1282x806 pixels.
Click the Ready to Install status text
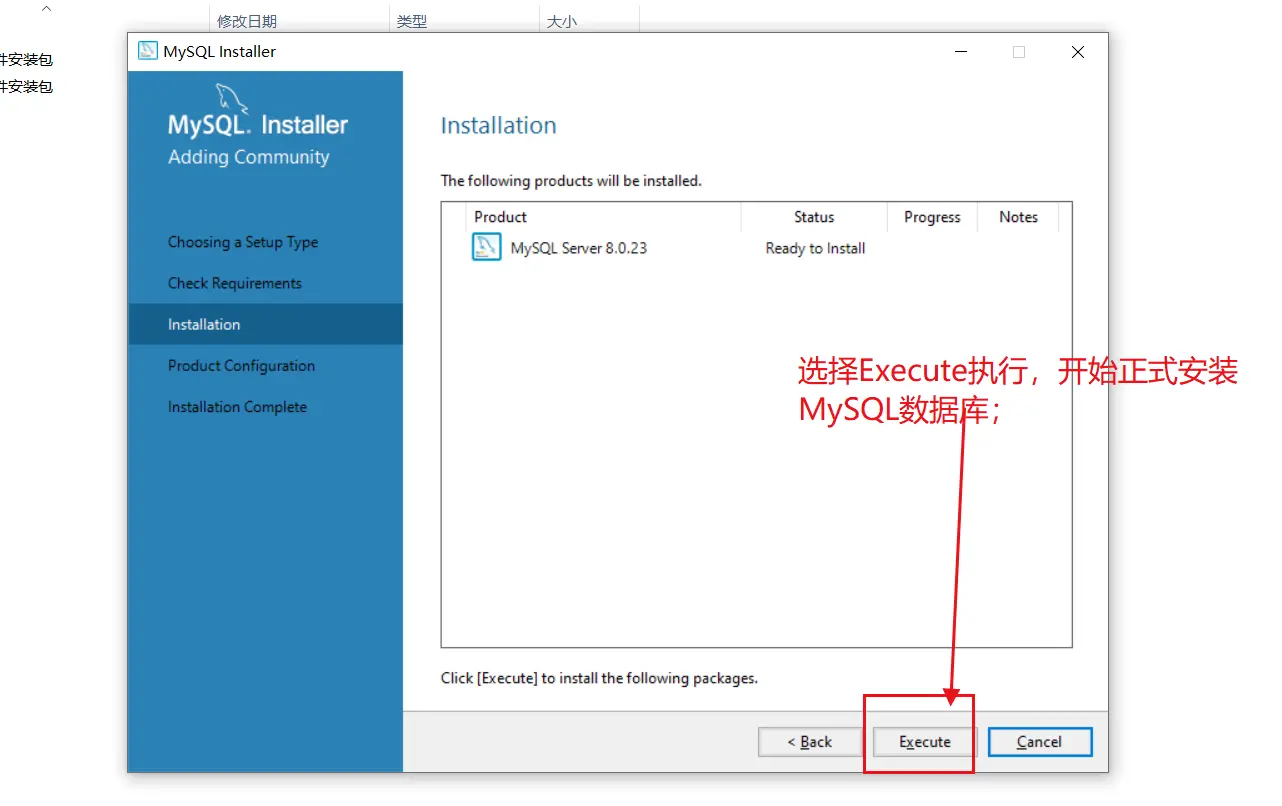pyautogui.click(x=815, y=248)
